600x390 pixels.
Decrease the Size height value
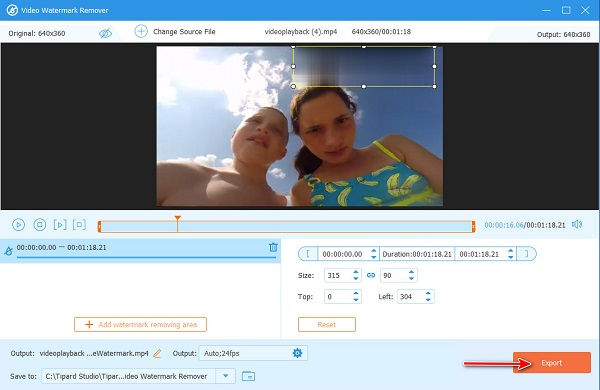click(411, 279)
